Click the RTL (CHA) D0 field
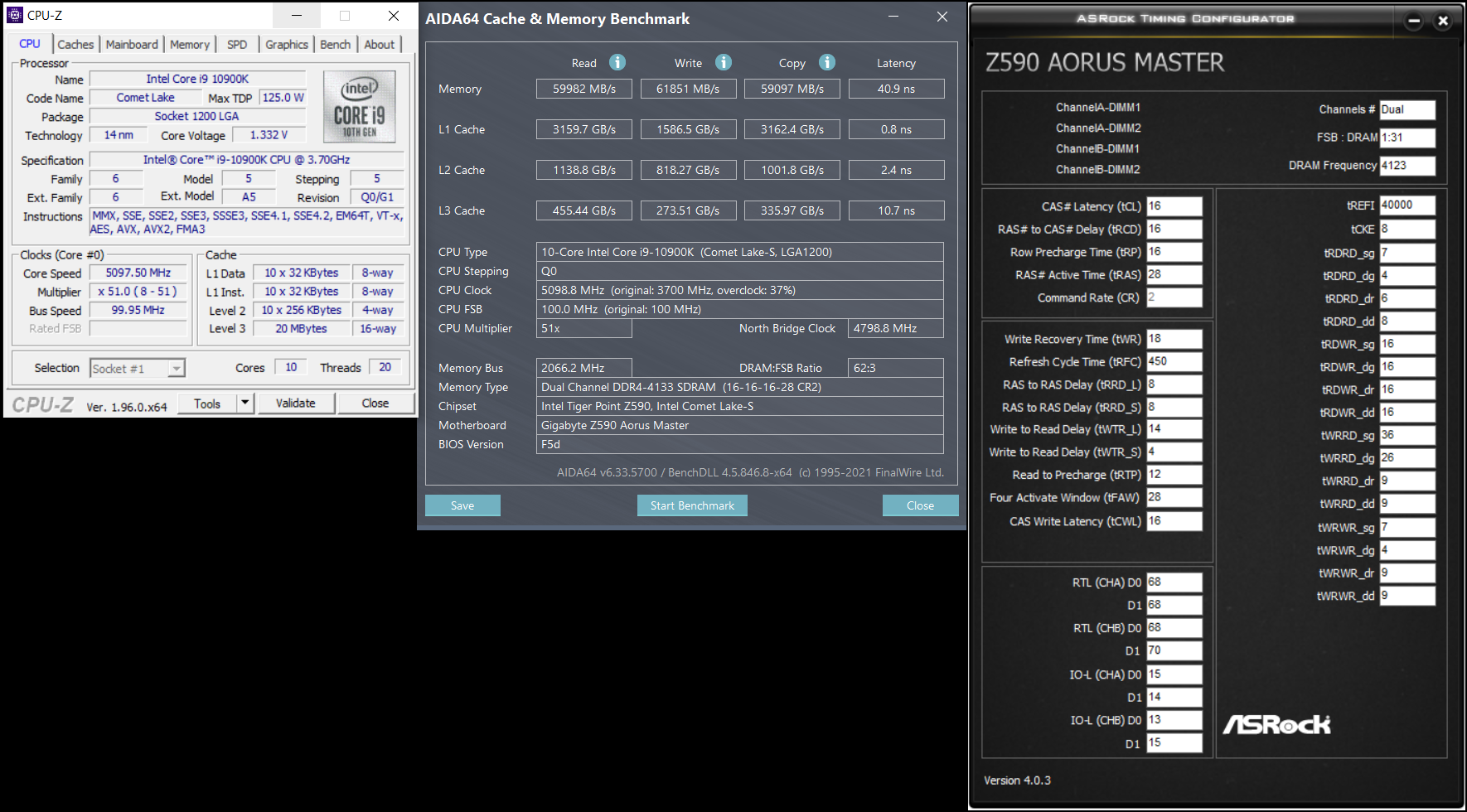 pyautogui.click(x=1174, y=582)
